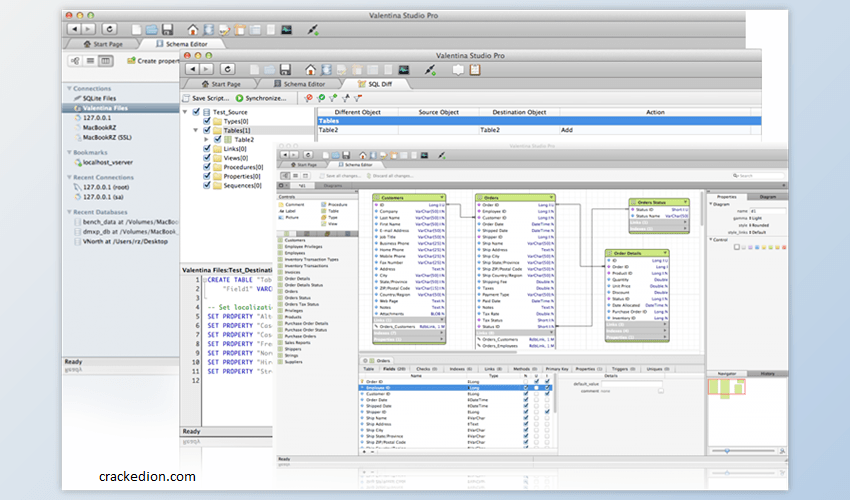Click refresh icon in rearmost window toolbar
Screen dimensions: 850x500
click(x=110, y=29)
